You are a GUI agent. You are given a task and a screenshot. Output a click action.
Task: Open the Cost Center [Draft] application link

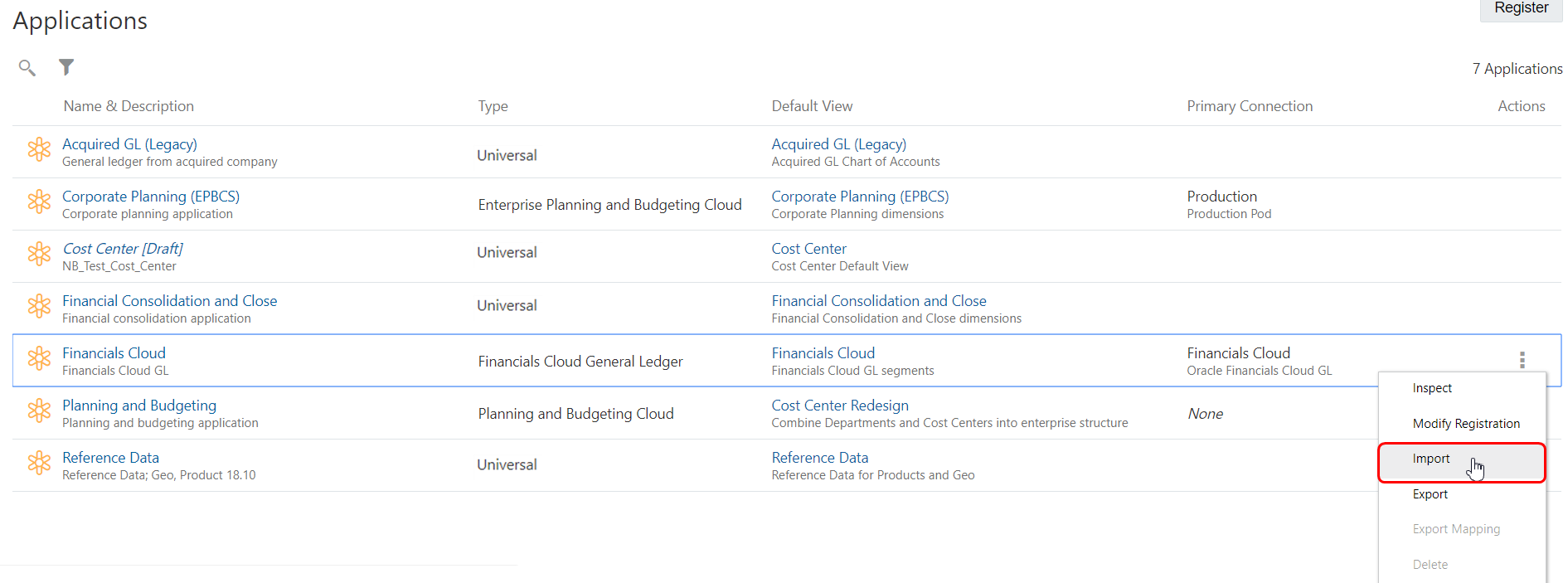tap(123, 249)
